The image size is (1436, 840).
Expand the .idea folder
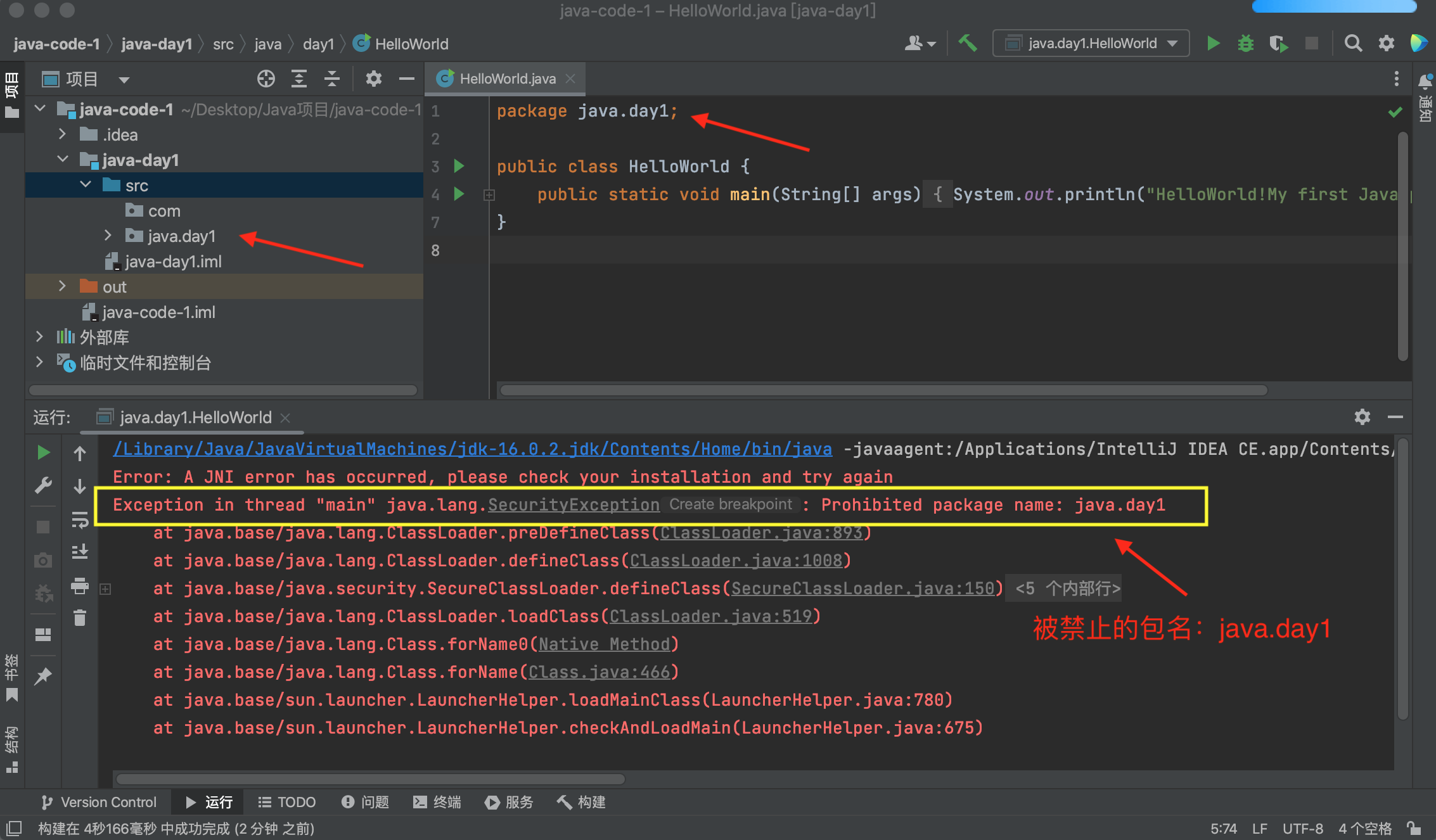coord(62,134)
